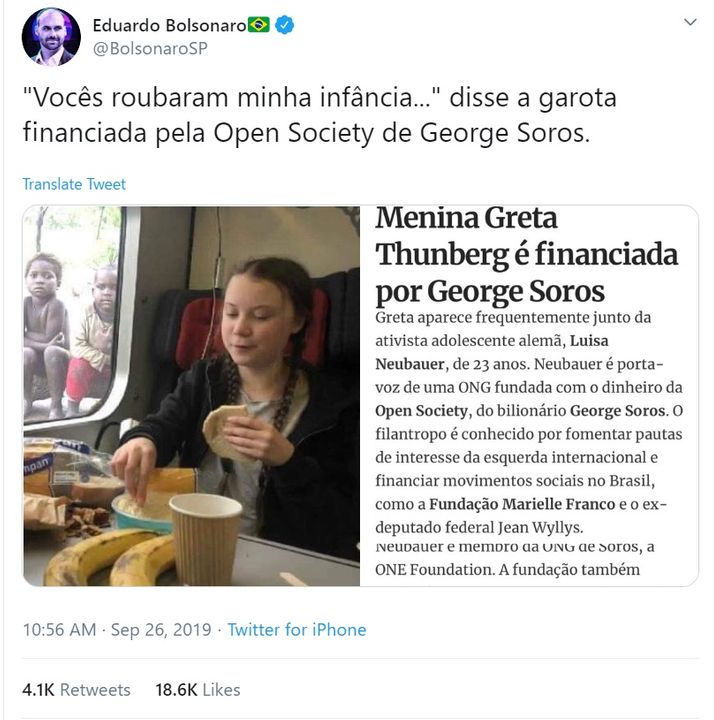Viewport: 714px width, 720px height.
Task: View the 4.1K Retweets list
Action: point(76,690)
